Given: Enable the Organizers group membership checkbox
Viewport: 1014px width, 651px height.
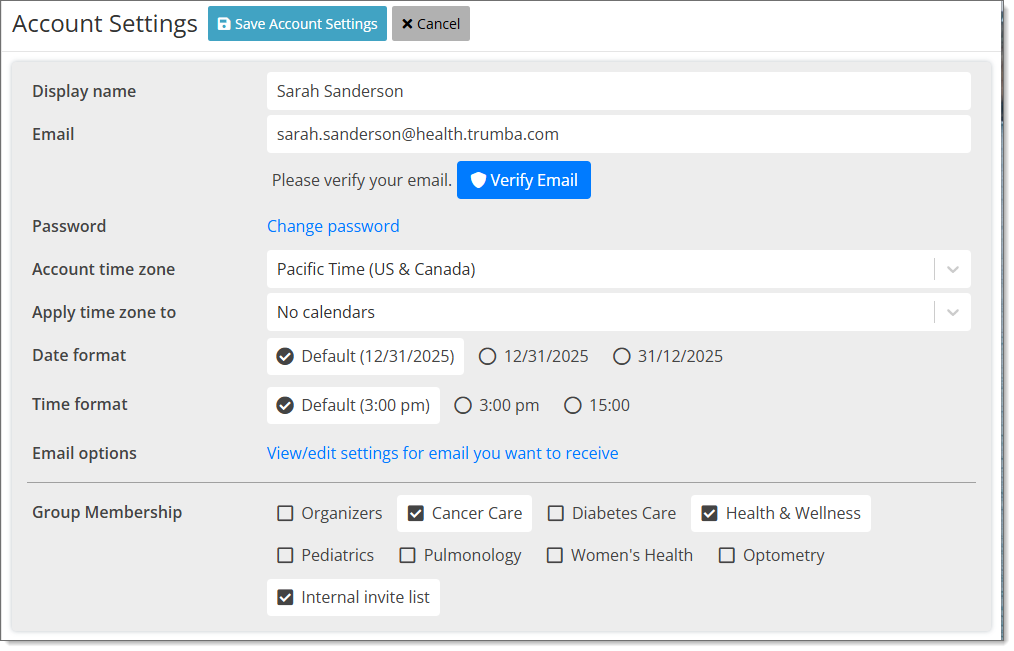Looking at the screenshot, I should point(285,513).
